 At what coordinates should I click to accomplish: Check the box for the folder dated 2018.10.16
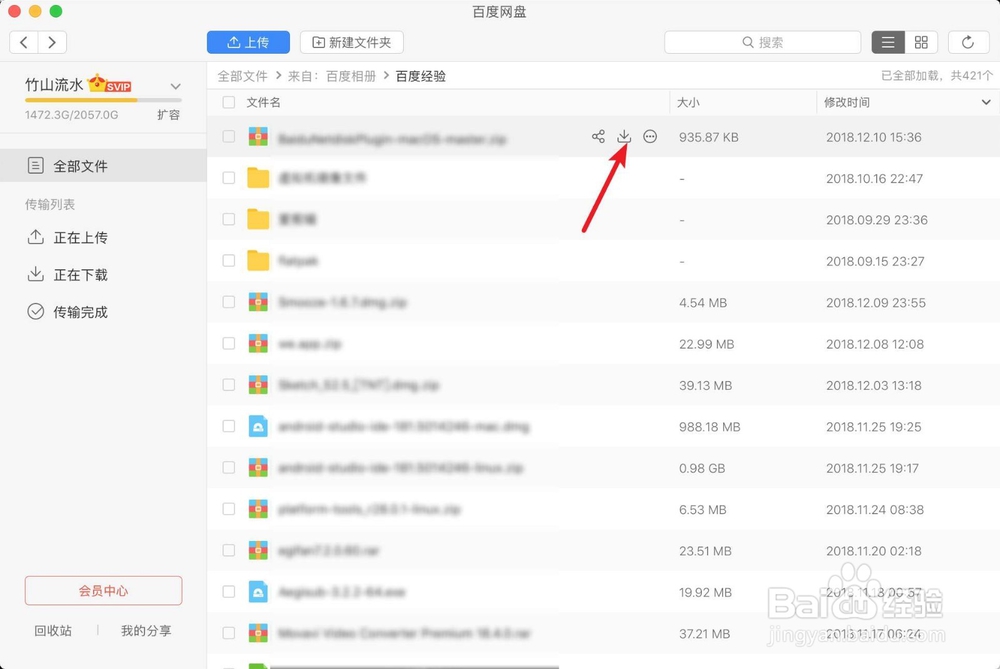[228, 178]
